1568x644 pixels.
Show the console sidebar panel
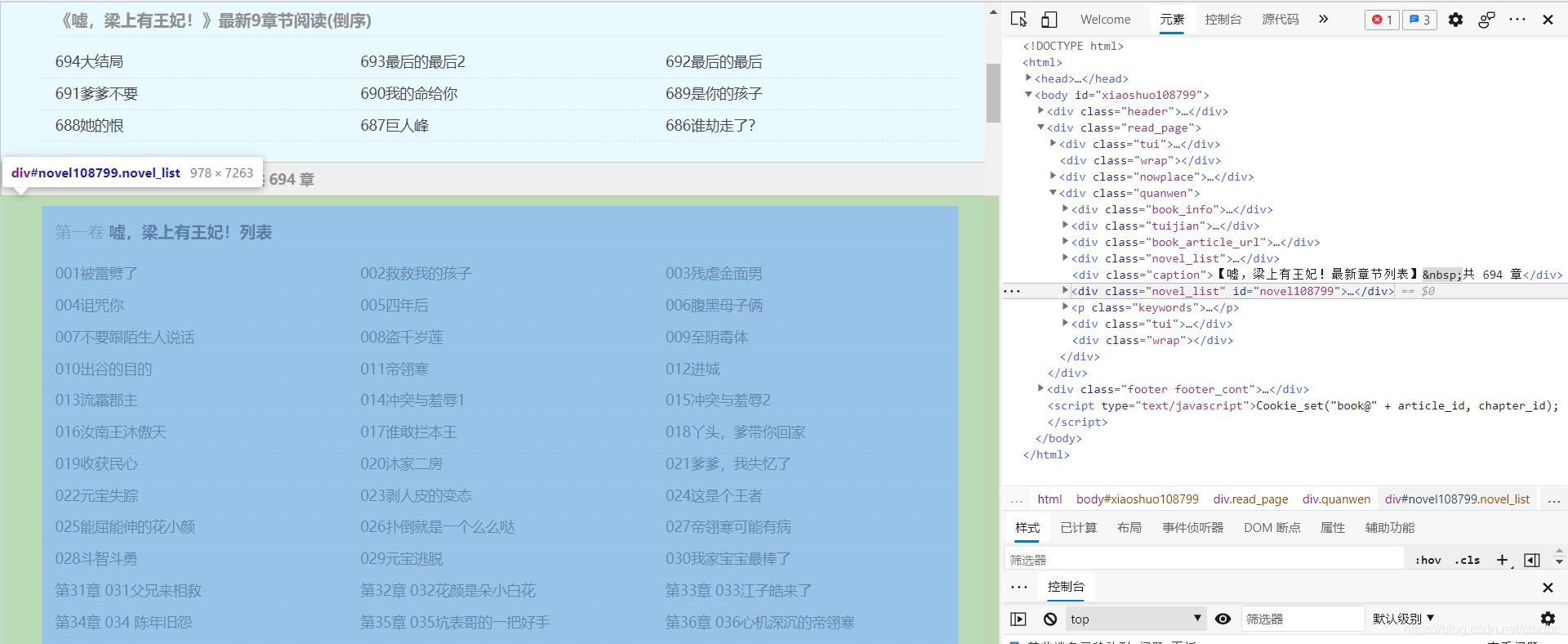point(1018,619)
